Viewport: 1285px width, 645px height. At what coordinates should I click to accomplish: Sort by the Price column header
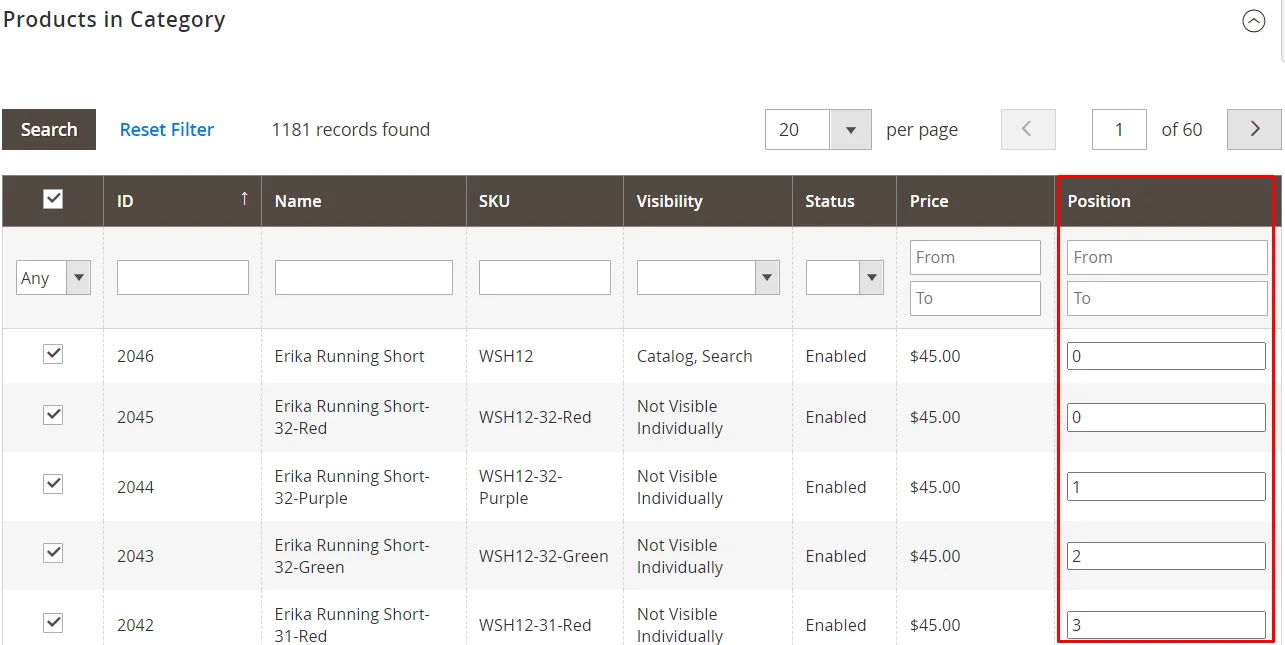[x=928, y=201]
